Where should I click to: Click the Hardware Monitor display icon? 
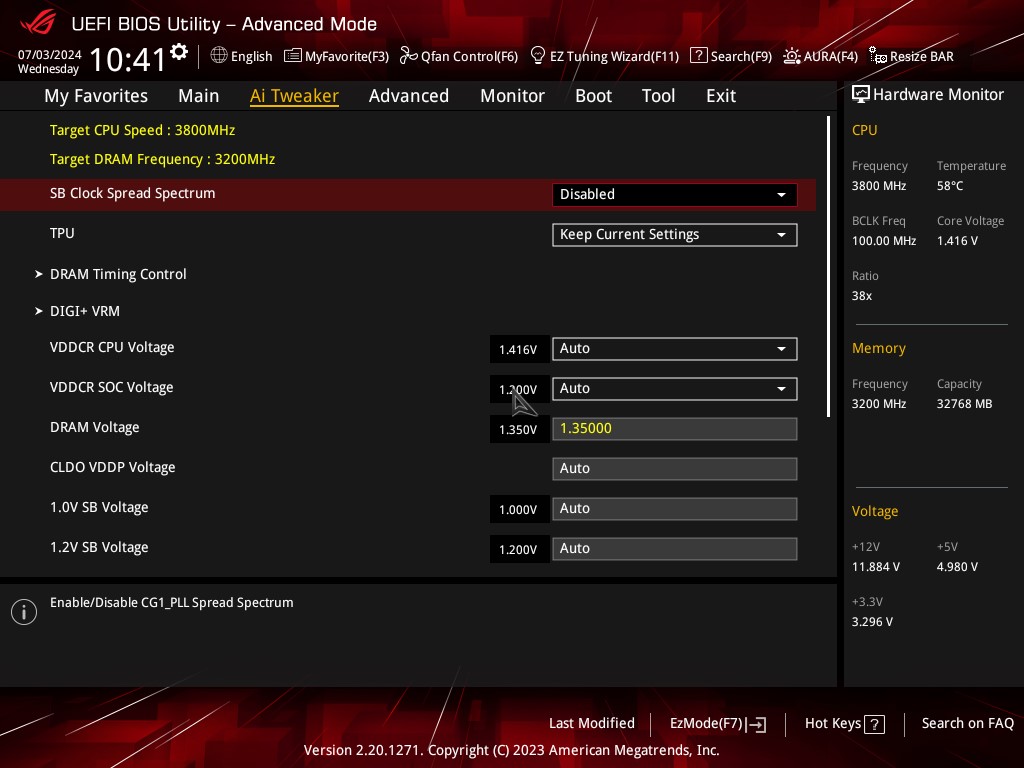[x=861, y=94]
